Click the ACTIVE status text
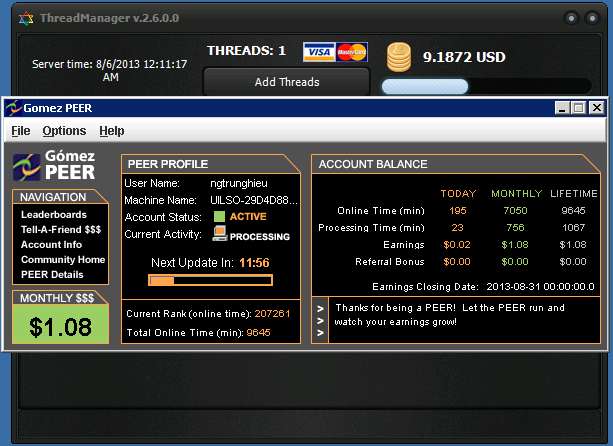This screenshot has height=446, width=613. point(248,217)
